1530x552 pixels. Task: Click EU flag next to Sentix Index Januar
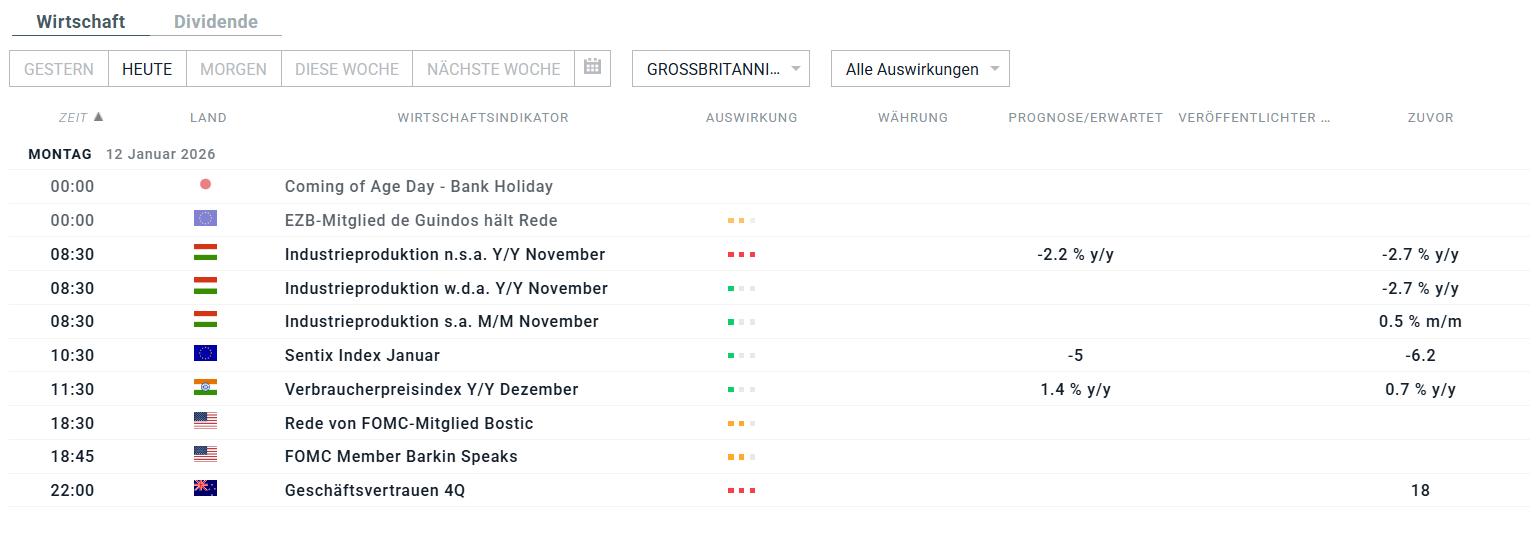(x=205, y=354)
